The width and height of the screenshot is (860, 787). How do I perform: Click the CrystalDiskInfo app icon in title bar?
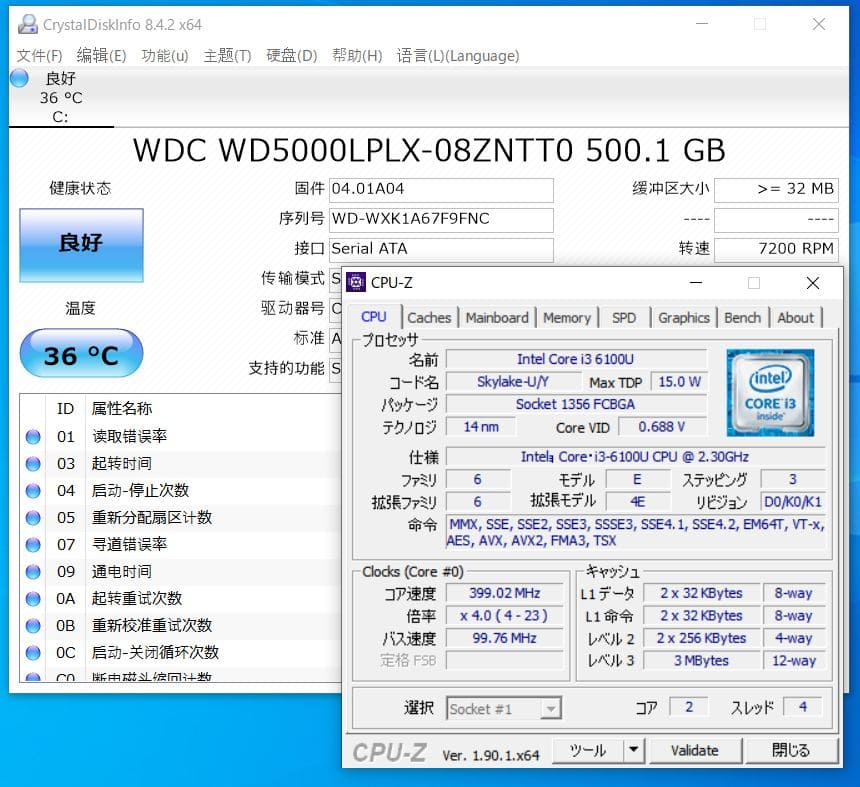click(x=27, y=24)
